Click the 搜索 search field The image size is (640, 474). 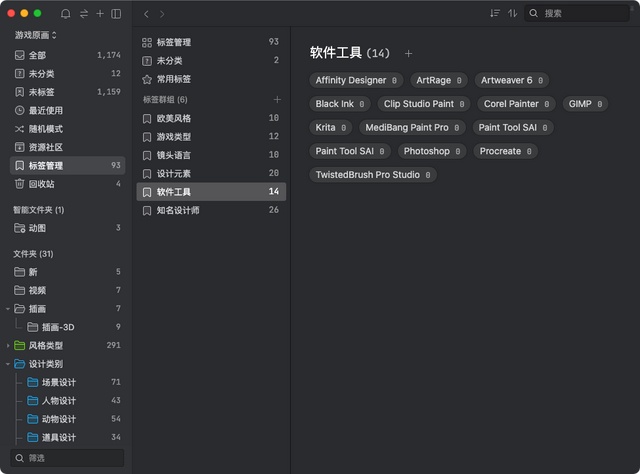[577, 13]
